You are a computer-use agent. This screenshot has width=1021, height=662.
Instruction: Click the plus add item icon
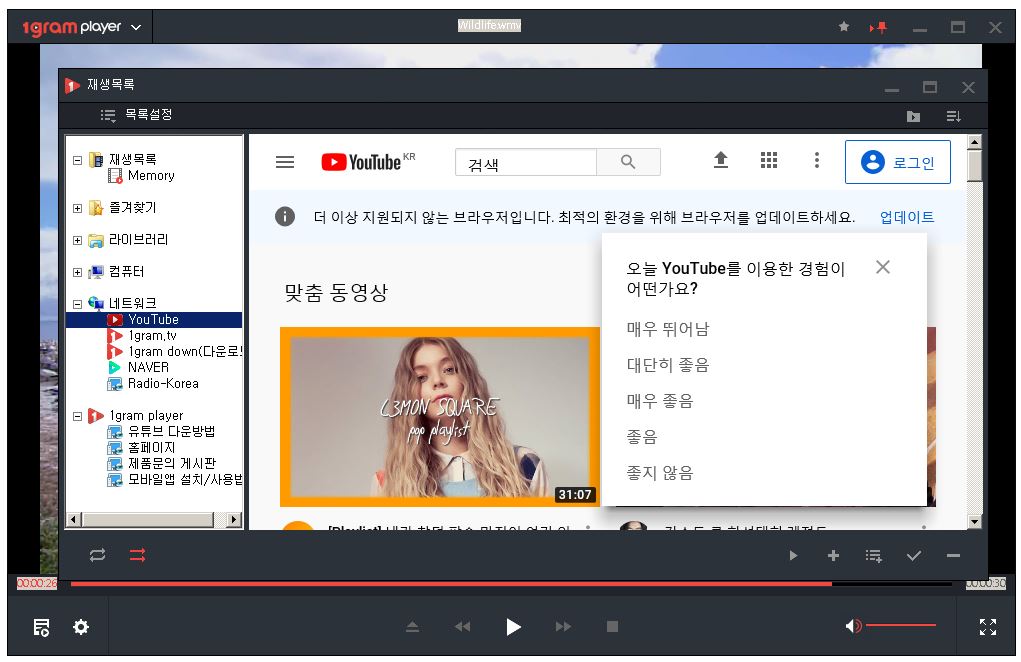833,556
